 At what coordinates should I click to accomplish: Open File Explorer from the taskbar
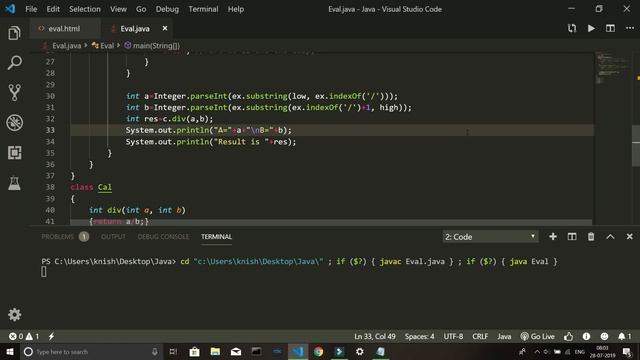pos(215,352)
